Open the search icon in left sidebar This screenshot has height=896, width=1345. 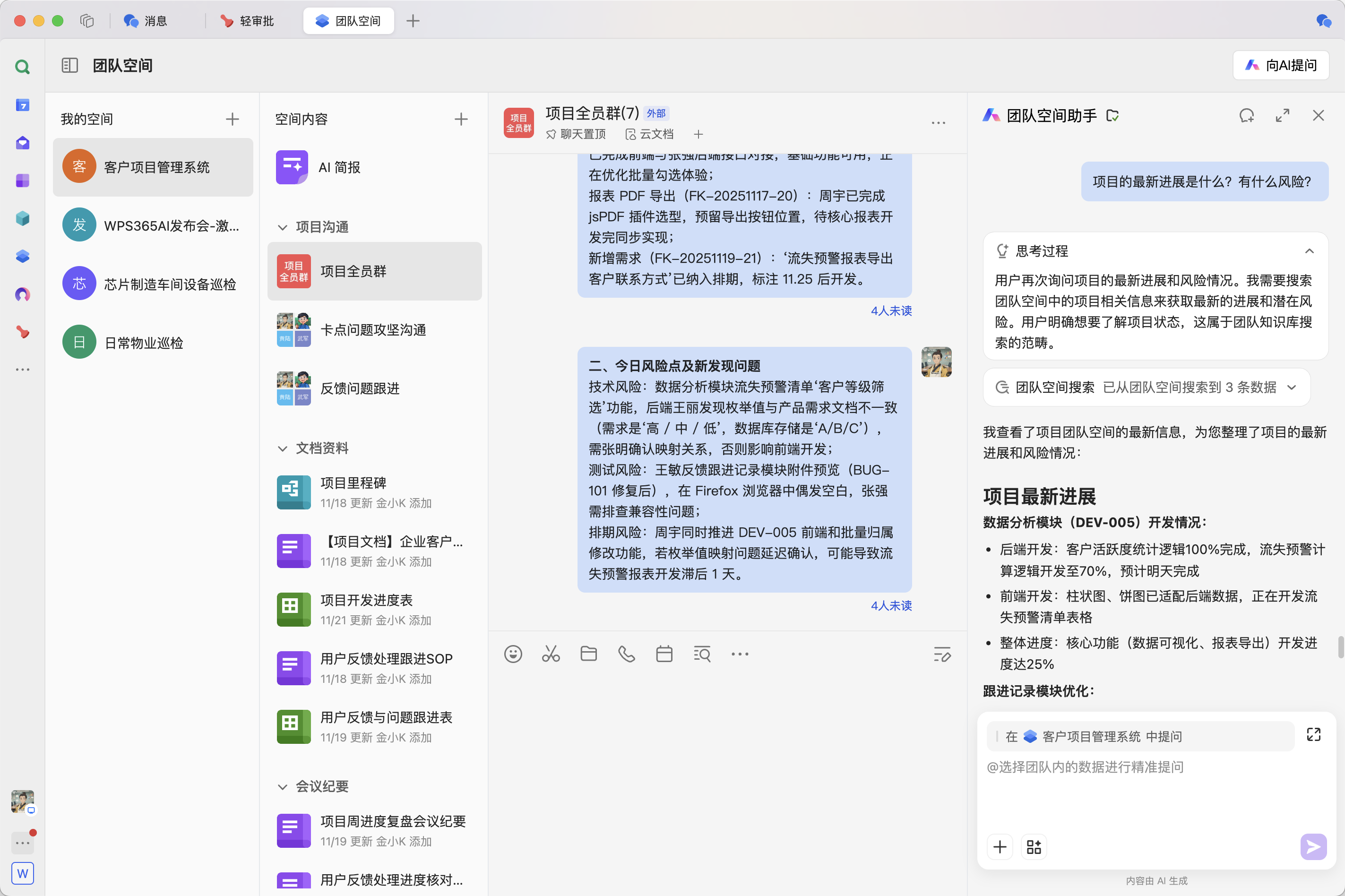click(x=22, y=67)
